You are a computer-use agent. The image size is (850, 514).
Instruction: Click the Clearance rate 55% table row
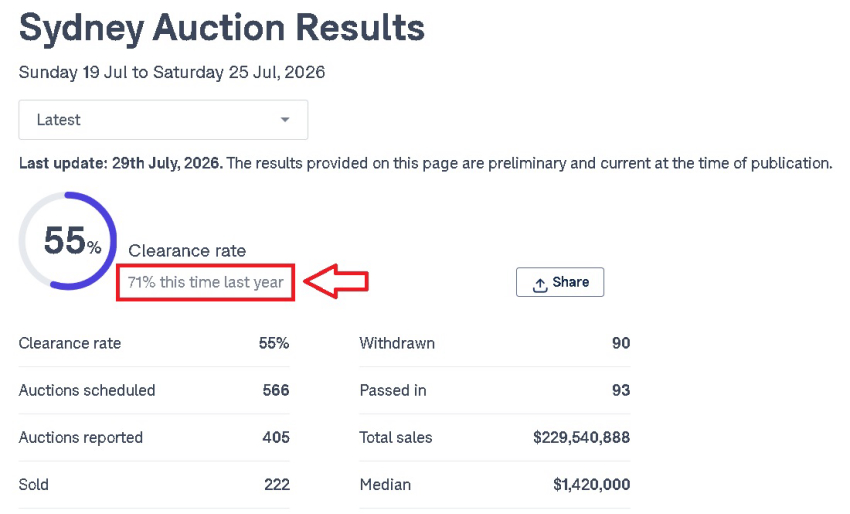point(154,343)
